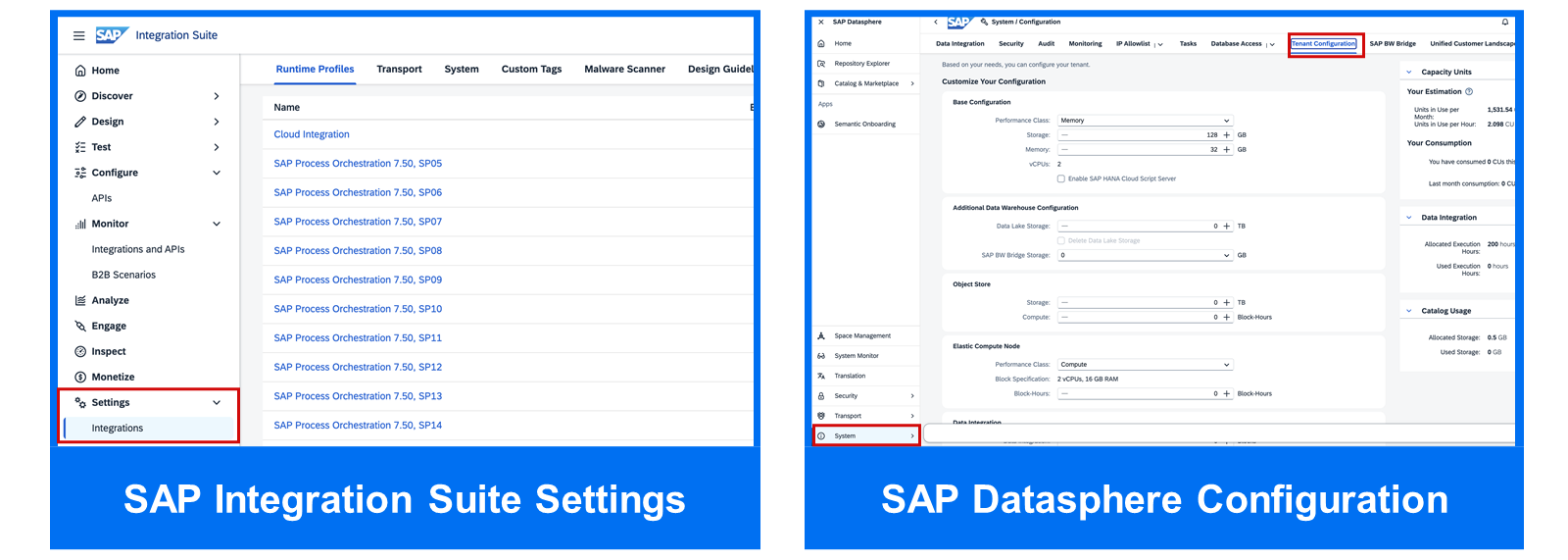Open the Malware Scanner tab
This screenshot has width=1568, height=560.
tap(624, 69)
